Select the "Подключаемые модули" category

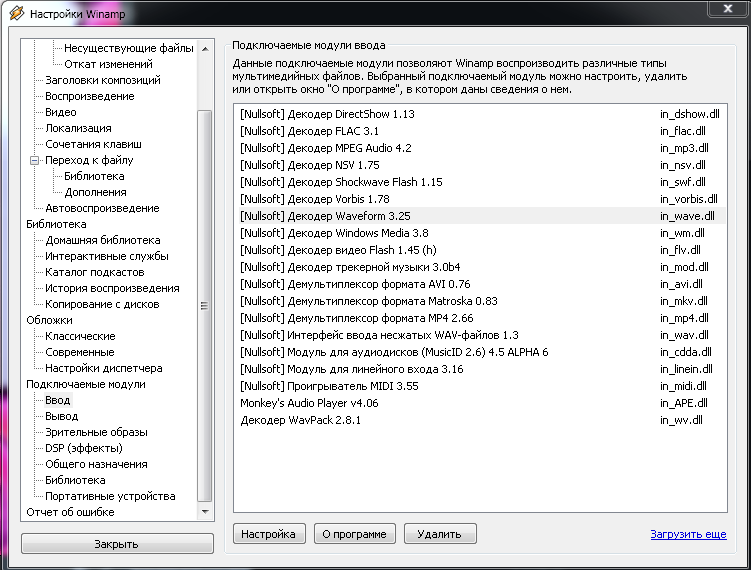coord(86,385)
